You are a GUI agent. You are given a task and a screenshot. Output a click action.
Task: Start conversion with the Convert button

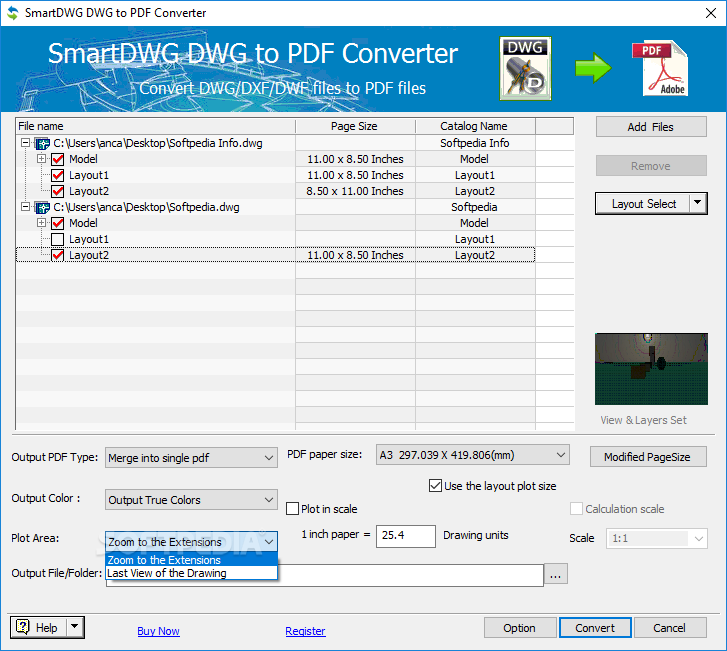[595, 628]
